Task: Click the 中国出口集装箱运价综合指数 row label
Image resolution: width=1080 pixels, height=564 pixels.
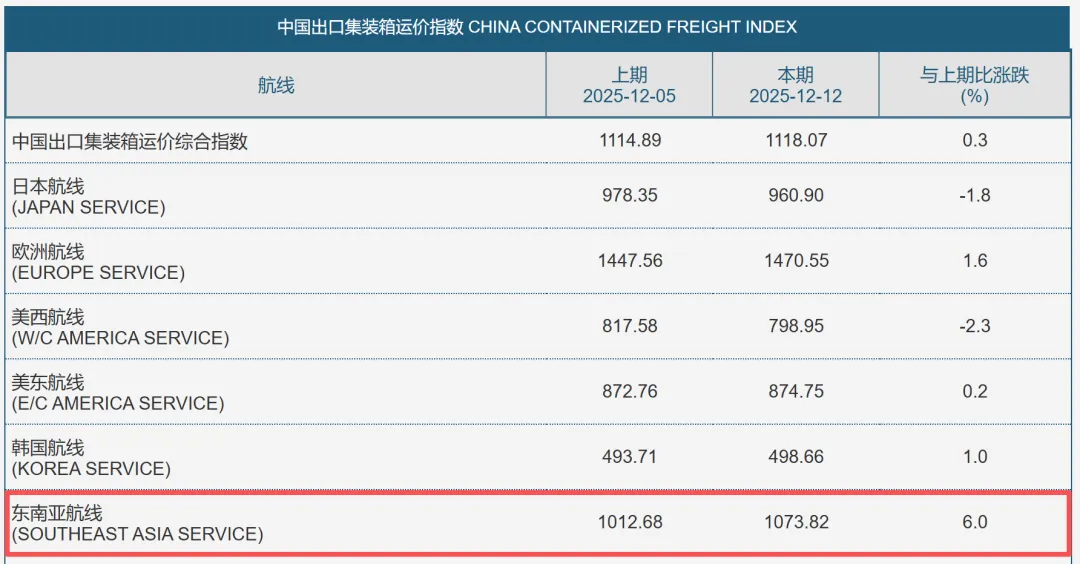Action: (x=130, y=141)
